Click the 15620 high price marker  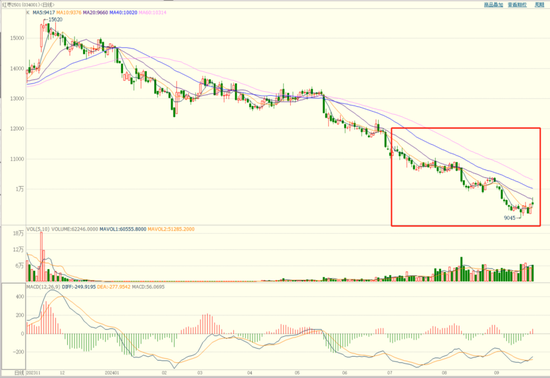[55, 20]
